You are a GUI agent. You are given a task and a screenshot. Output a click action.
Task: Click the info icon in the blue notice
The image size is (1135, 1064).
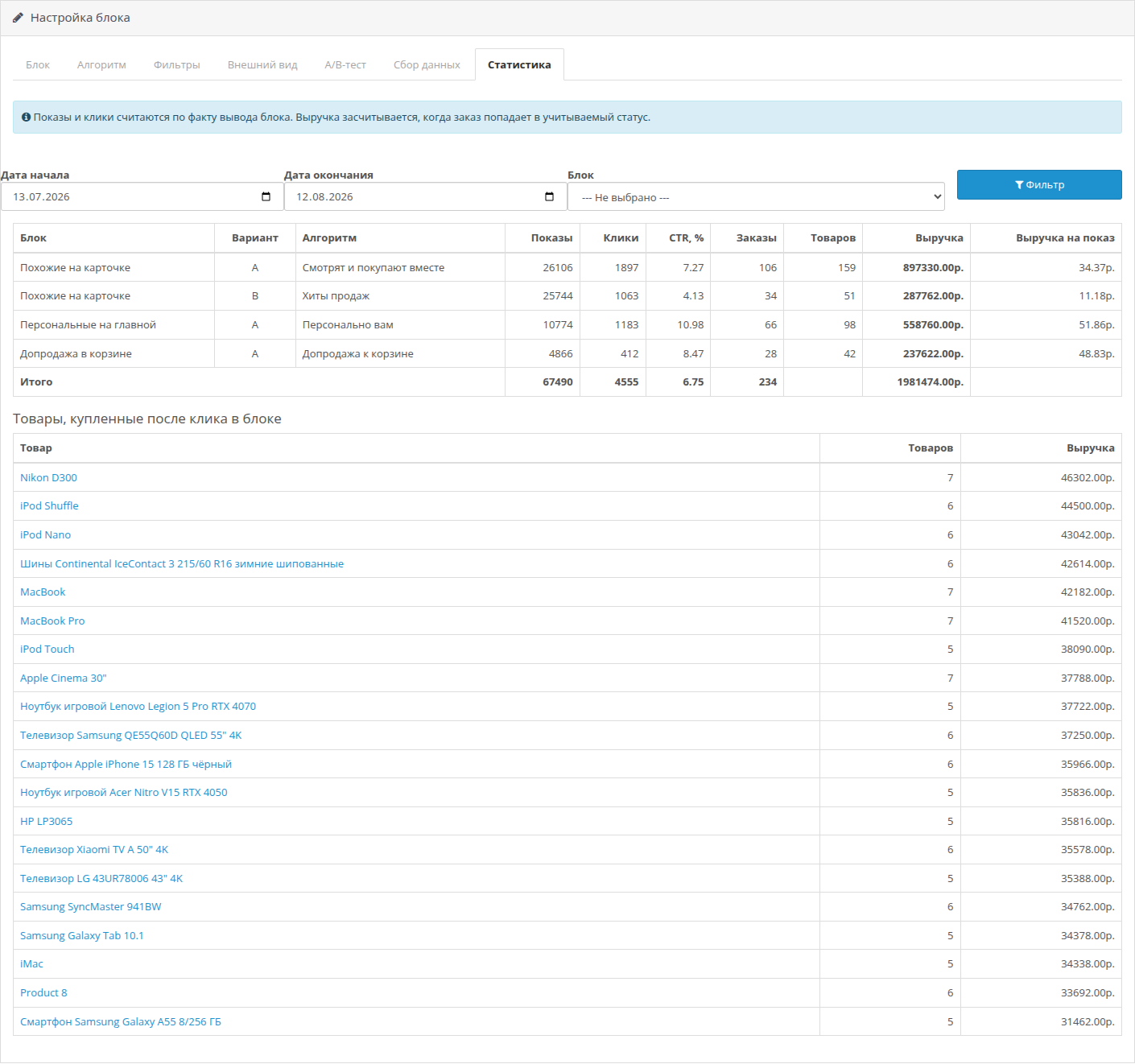coord(26,118)
